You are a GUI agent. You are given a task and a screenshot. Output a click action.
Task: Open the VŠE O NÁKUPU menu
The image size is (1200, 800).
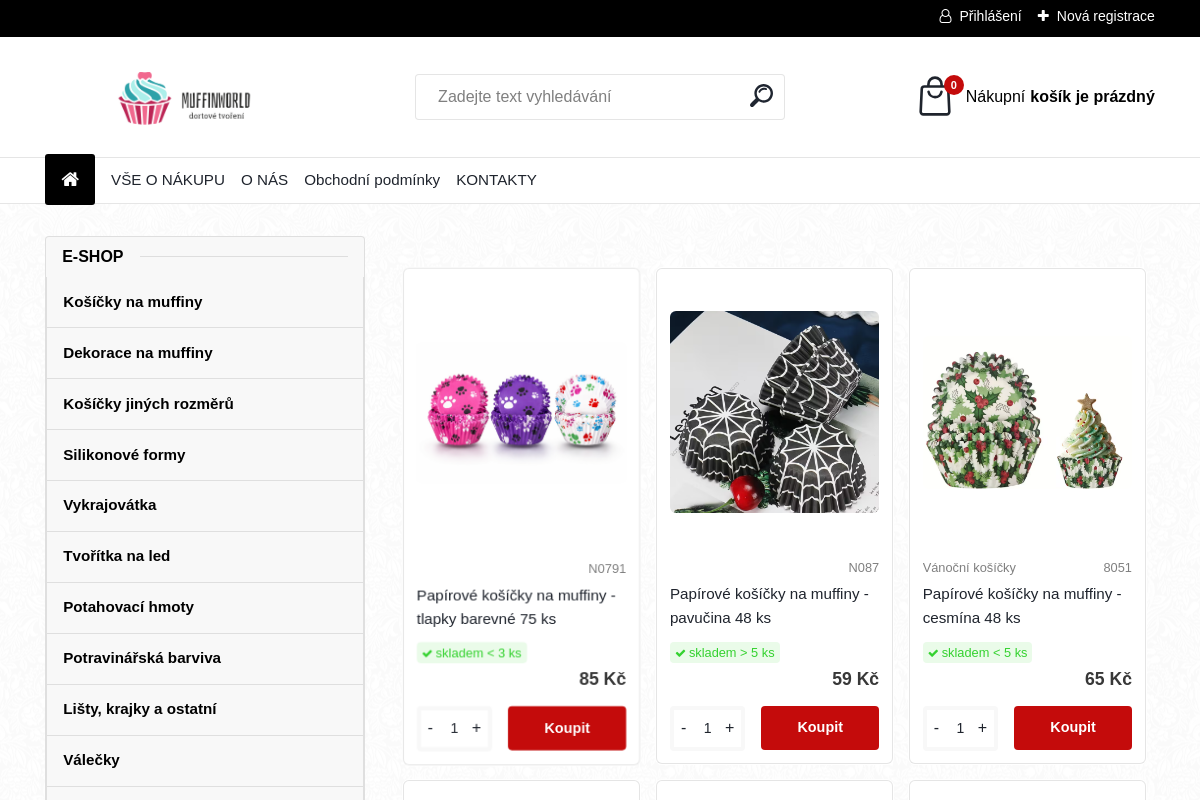pos(168,180)
